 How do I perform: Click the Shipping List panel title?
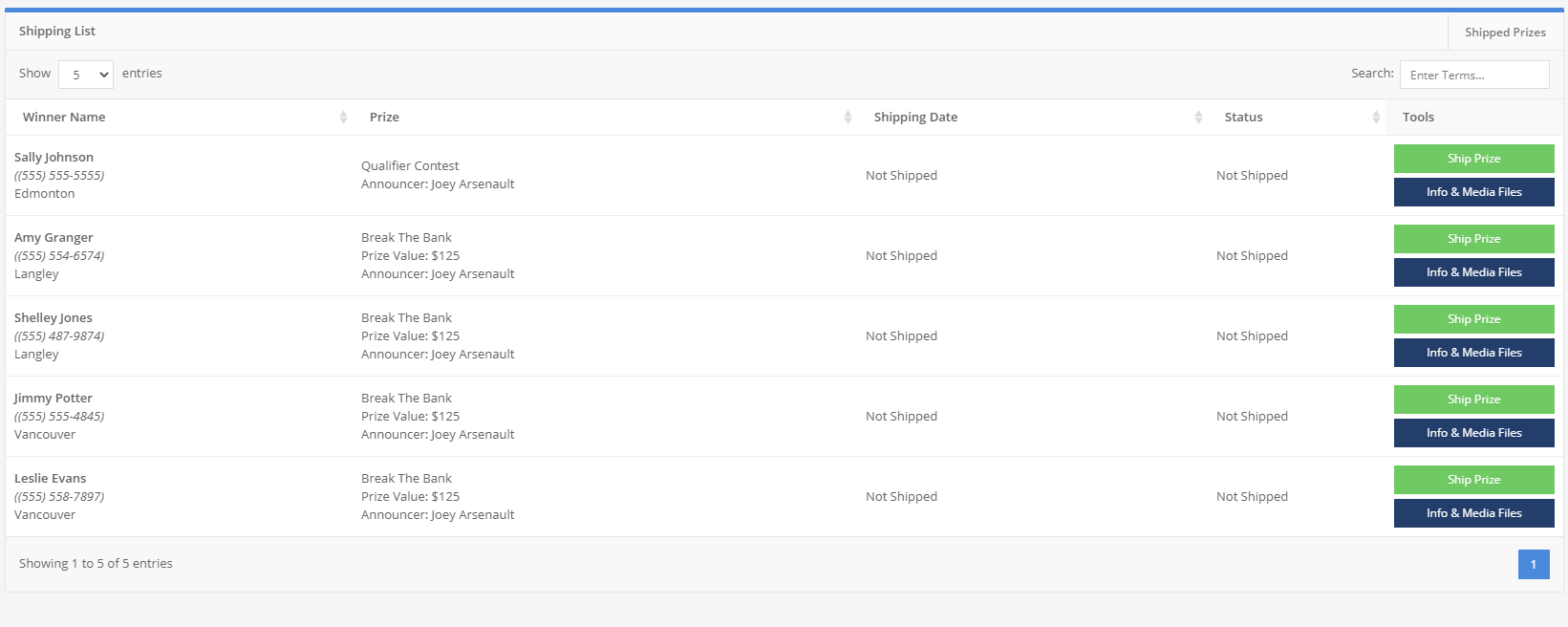(57, 32)
